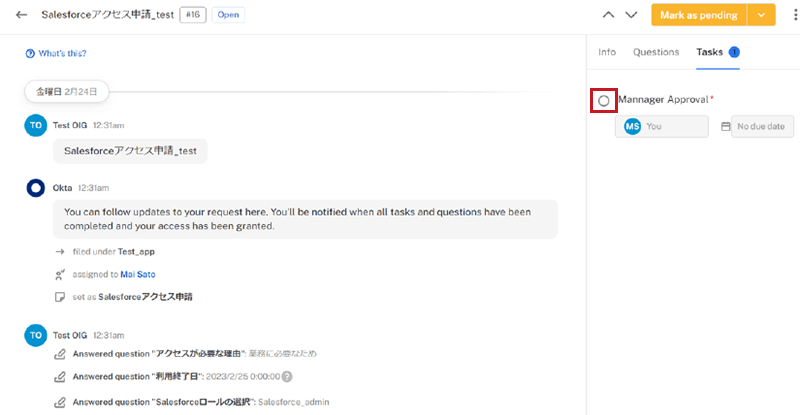Click the Salesforceアクセス申請_test message bubble
The width and height of the screenshot is (800, 415).
[x=130, y=151]
